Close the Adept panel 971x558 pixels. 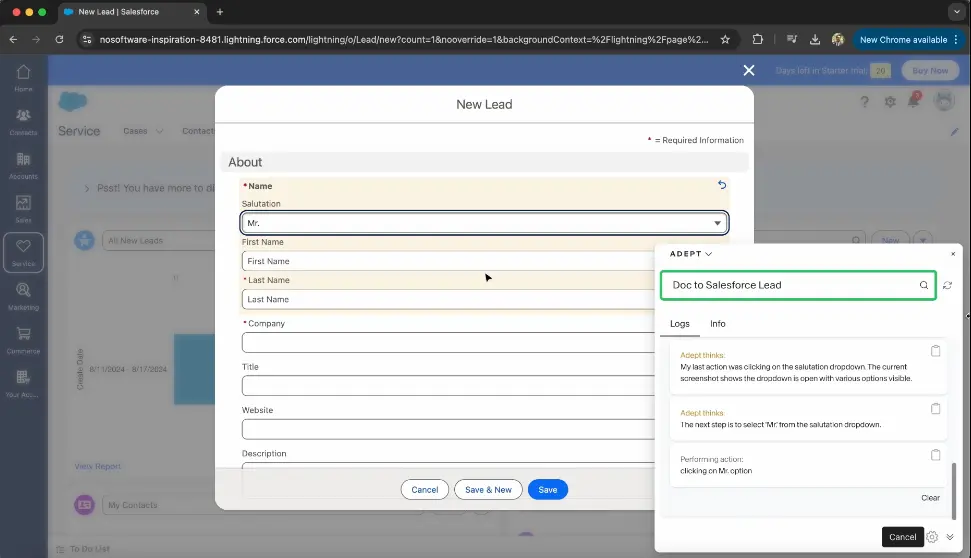coord(953,254)
